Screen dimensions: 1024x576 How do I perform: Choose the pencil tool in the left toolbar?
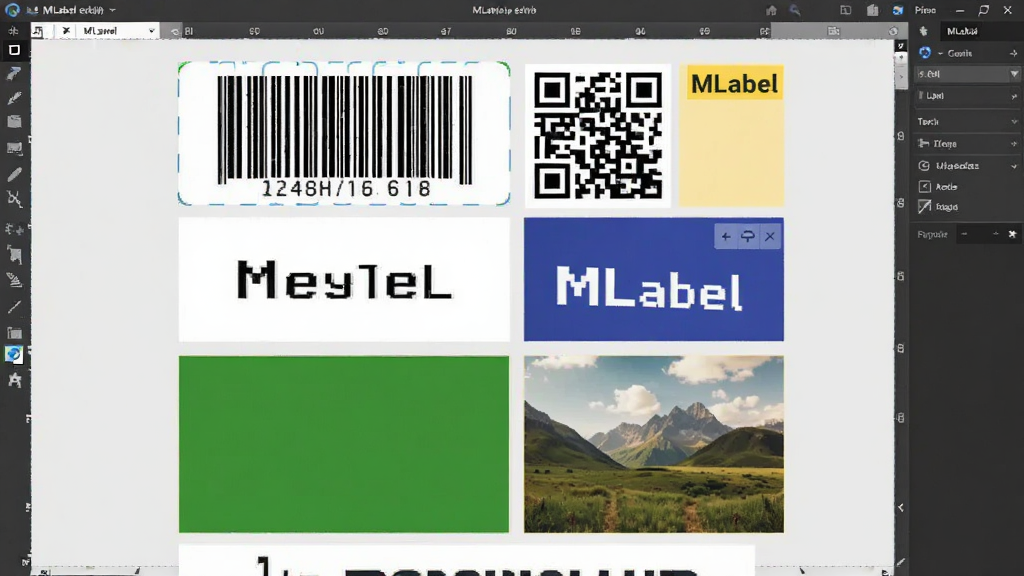tap(14, 174)
